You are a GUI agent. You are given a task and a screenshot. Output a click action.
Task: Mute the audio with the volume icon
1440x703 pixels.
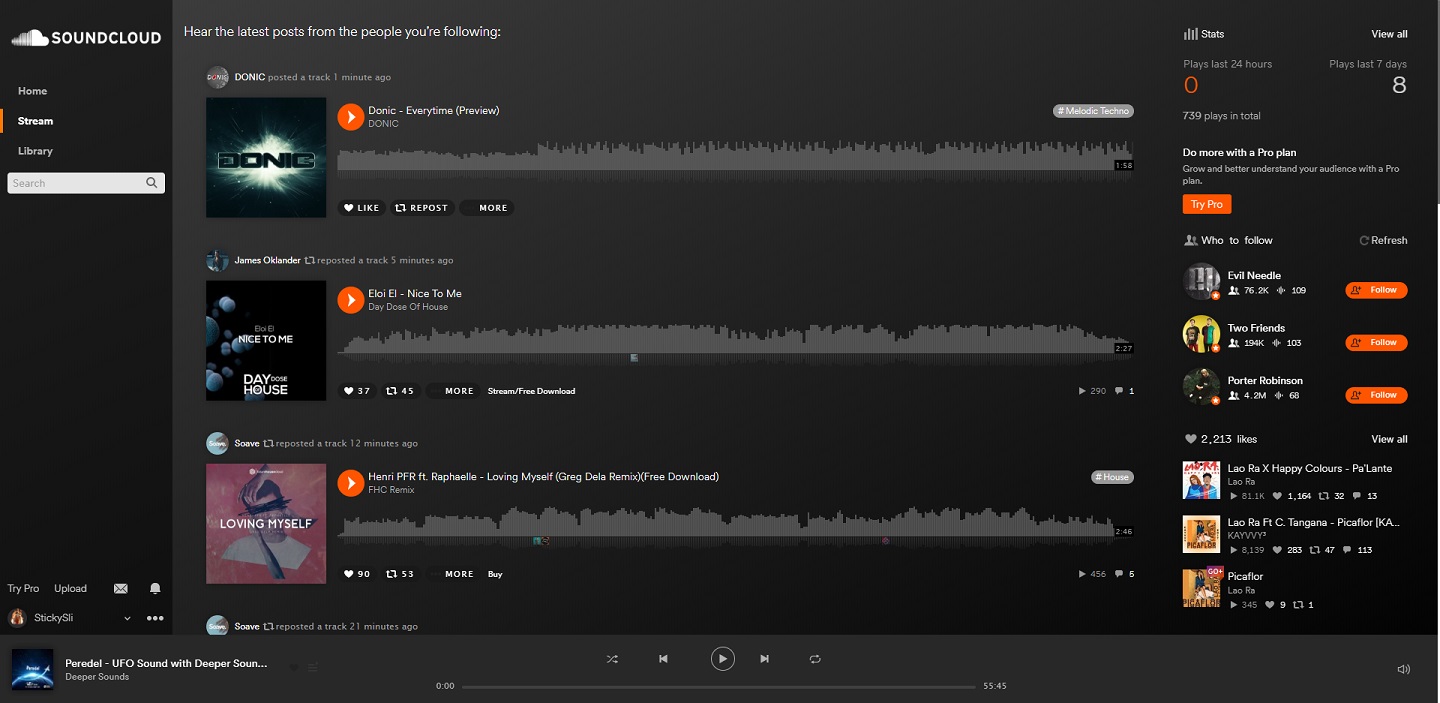coord(1403,668)
